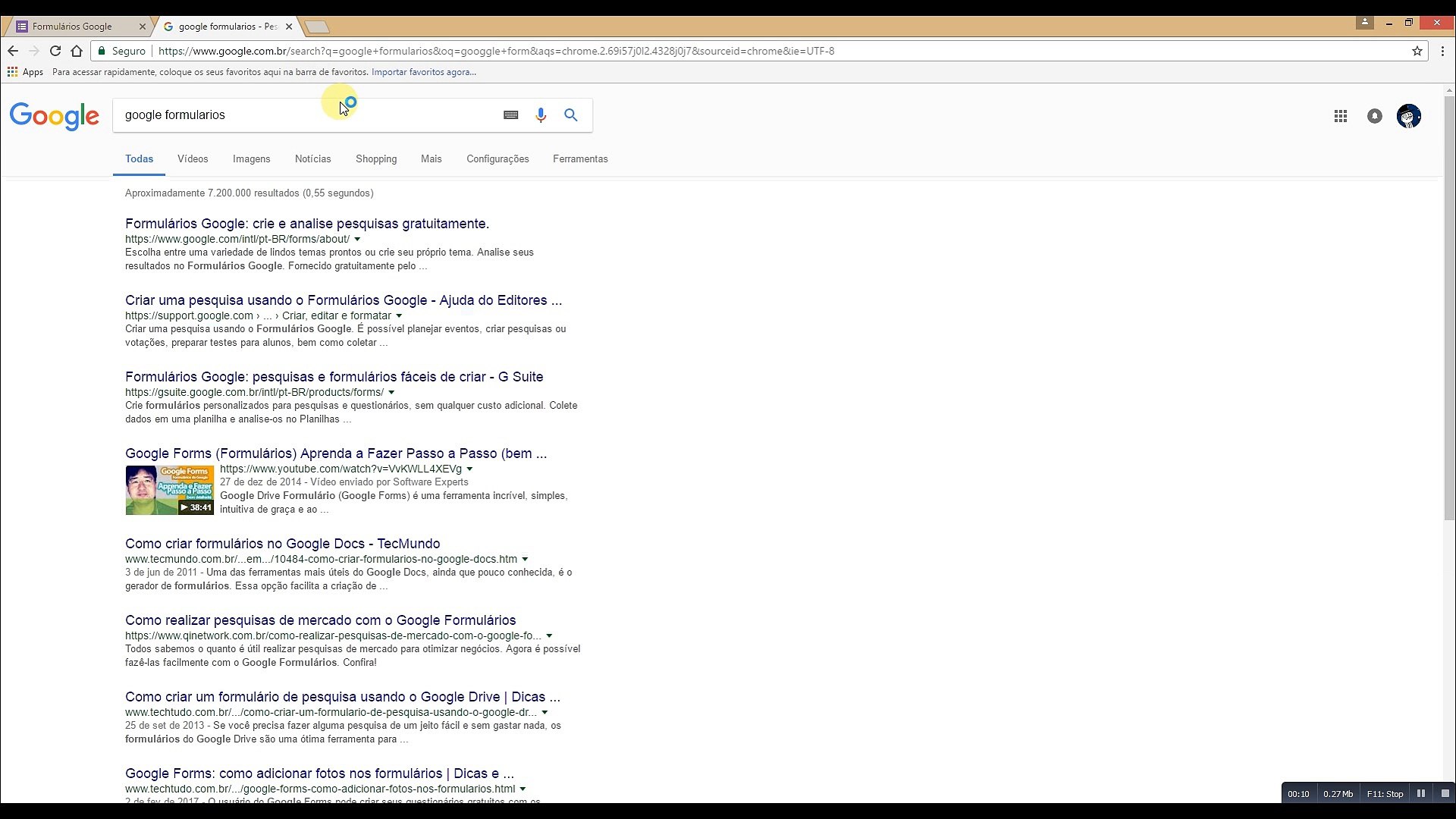Click the Google logo
The image size is (1456, 819).
pyautogui.click(x=55, y=116)
